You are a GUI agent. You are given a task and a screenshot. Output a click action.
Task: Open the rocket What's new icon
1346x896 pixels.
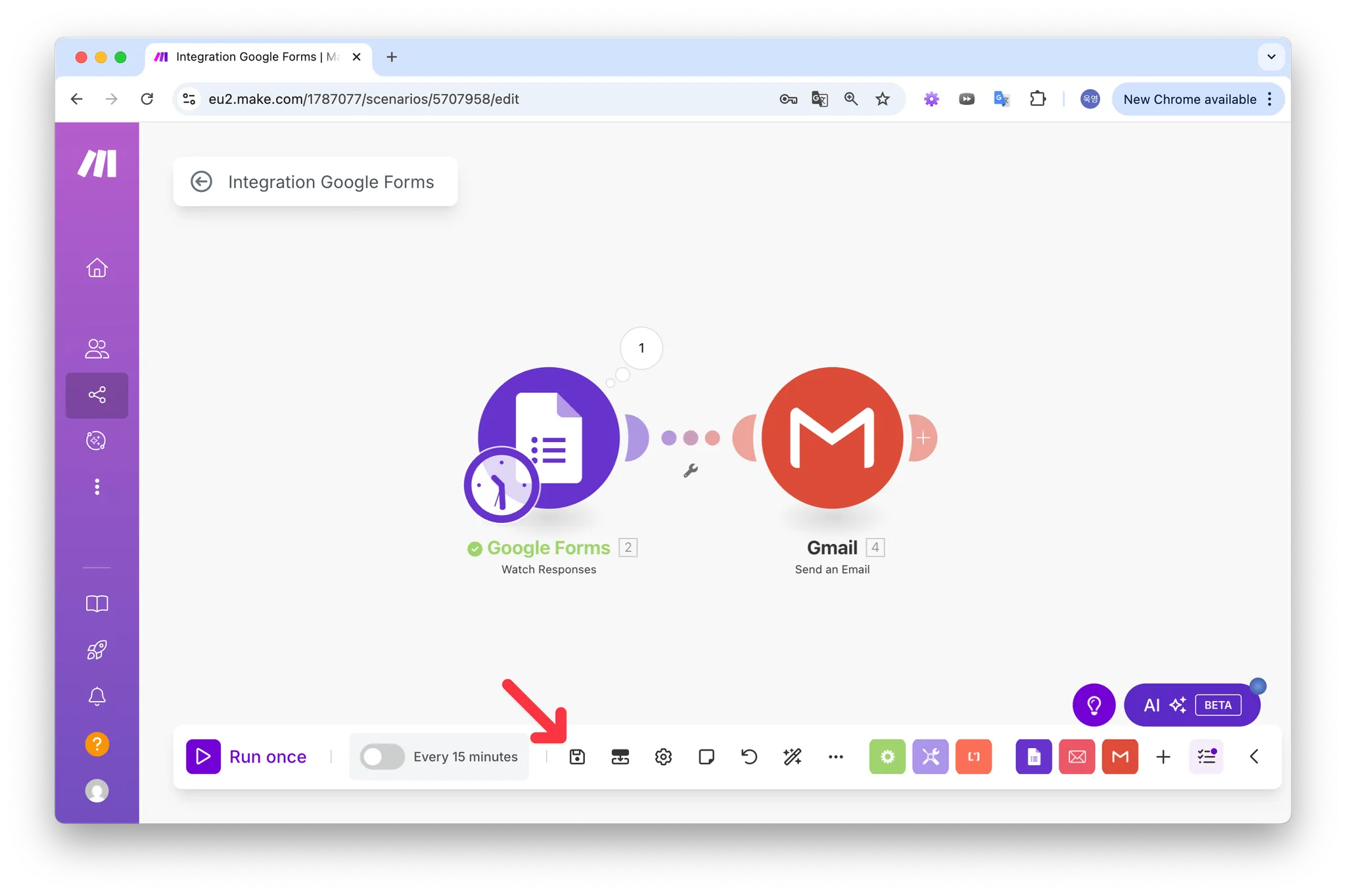97,650
